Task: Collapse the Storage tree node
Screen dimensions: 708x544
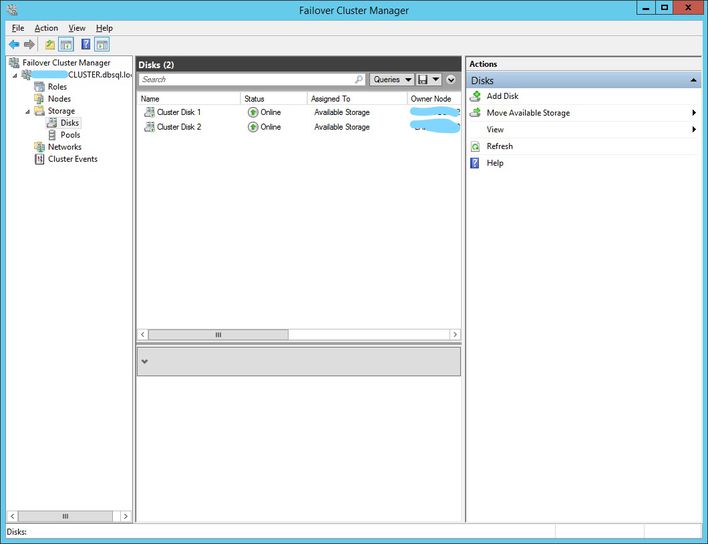Action: tap(28, 111)
